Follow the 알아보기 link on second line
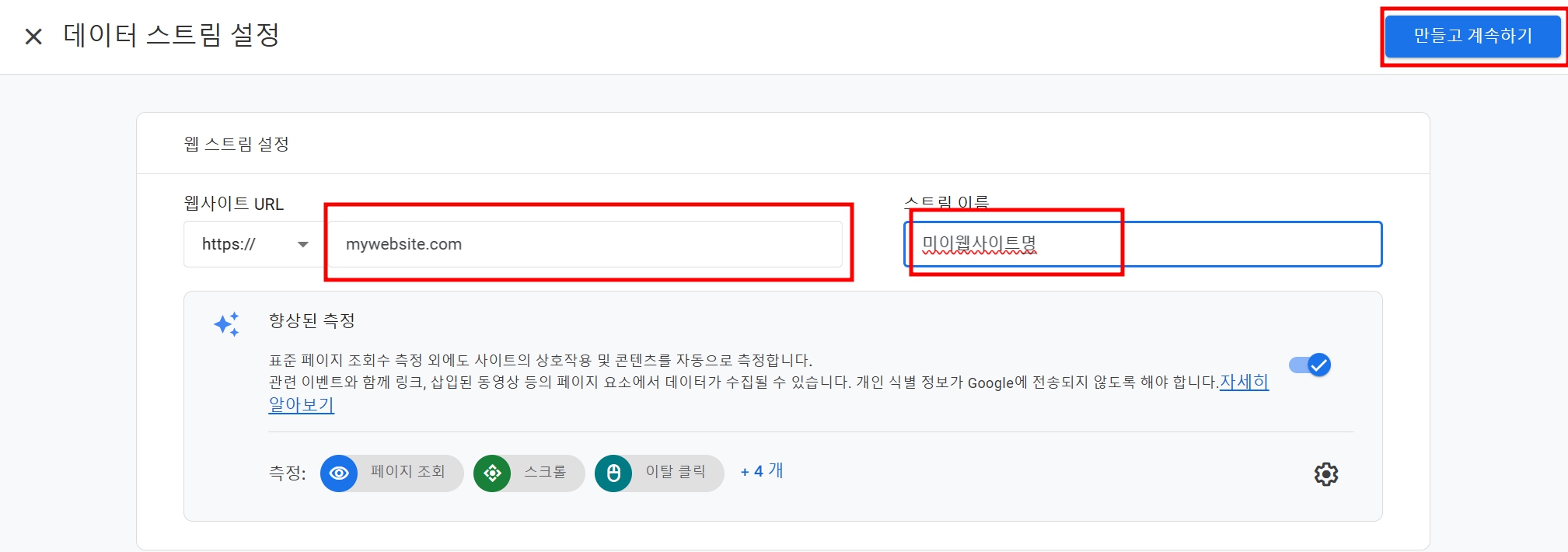Screen dimensions: 1568x552 coord(302,405)
